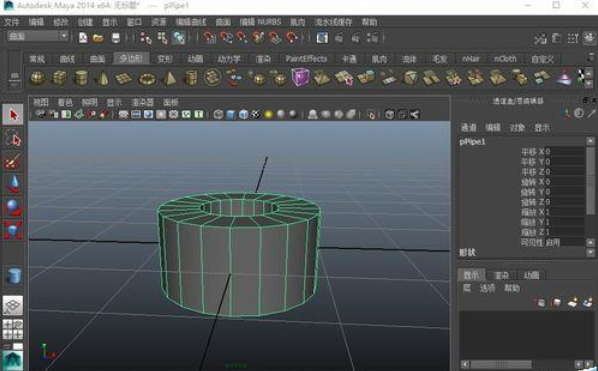Open scene with the folder icon
Screen dimensions: 598x371
(x=98, y=38)
